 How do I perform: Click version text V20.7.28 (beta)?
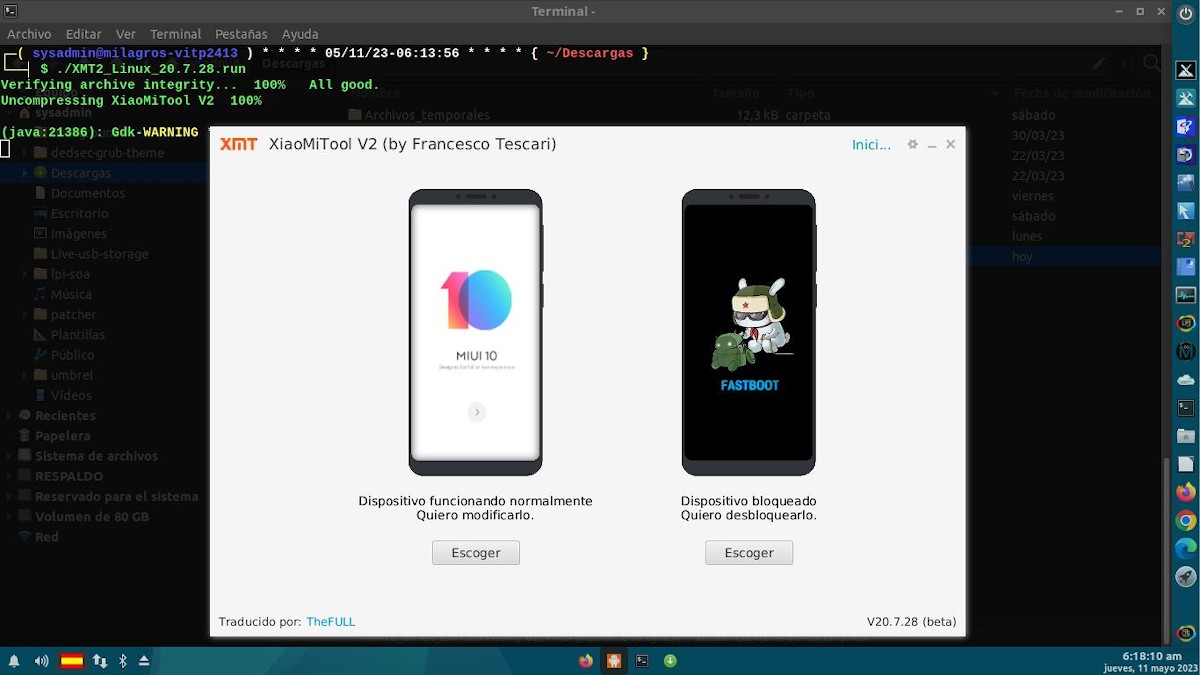coord(912,622)
